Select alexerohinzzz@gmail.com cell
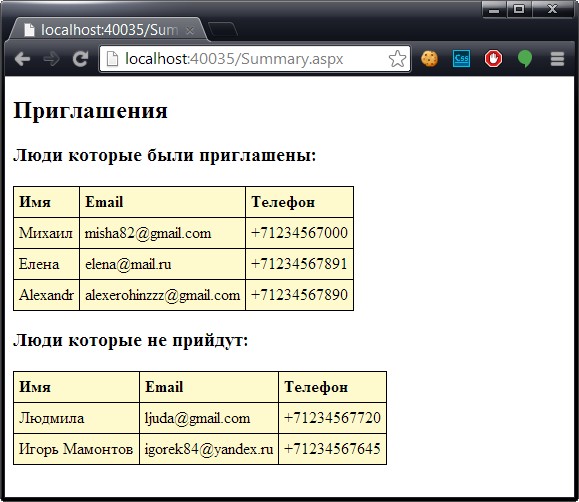Screen dimensions: 579x502 click(x=162, y=295)
